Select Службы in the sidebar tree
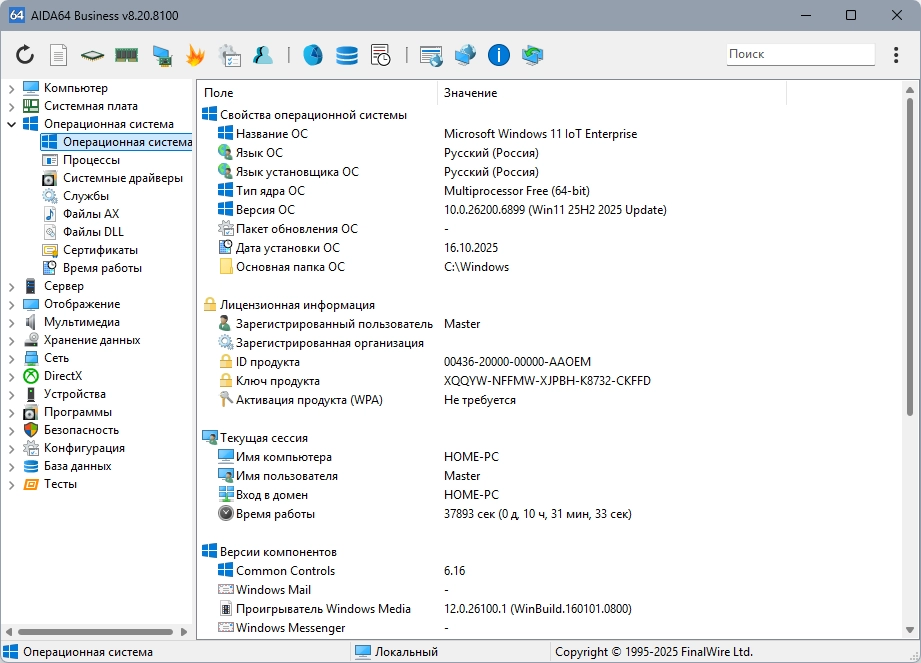921x663 pixels. (x=86, y=196)
